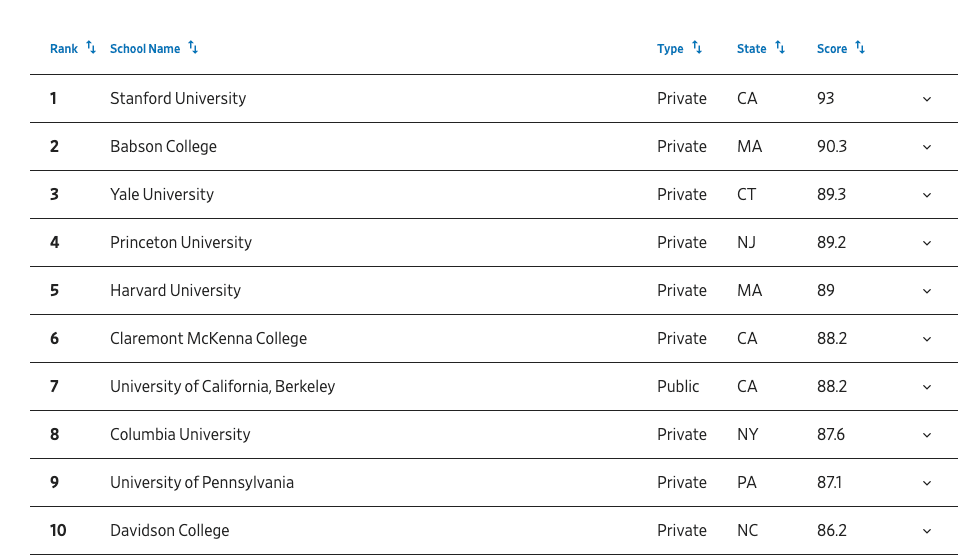
Task: Expand the Babson College row chevron
Action: [x=927, y=147]
